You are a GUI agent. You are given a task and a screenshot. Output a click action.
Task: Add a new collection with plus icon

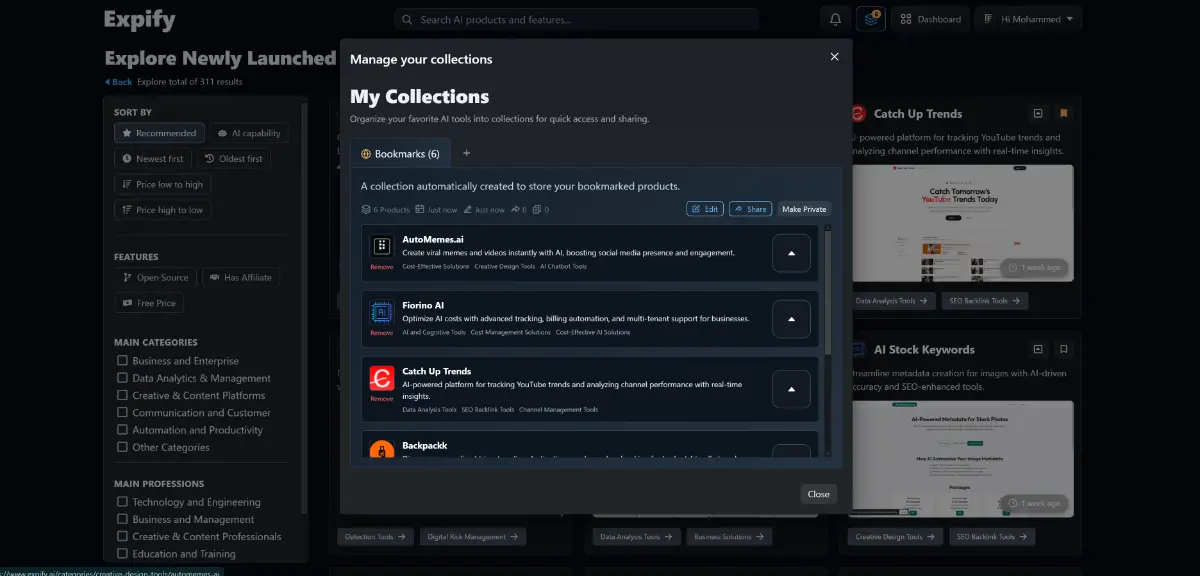click(466, 154)
